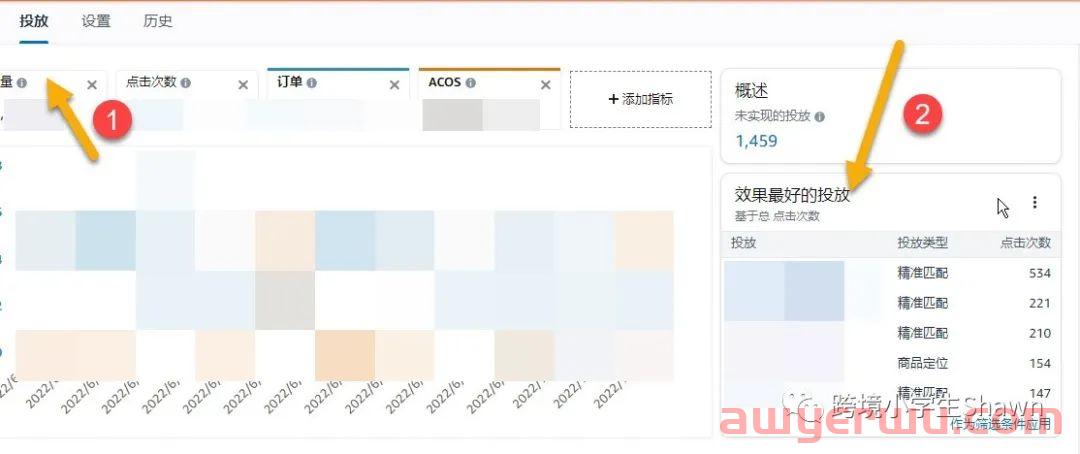Click the 效果最好的投放 heading

coord(792,195)
